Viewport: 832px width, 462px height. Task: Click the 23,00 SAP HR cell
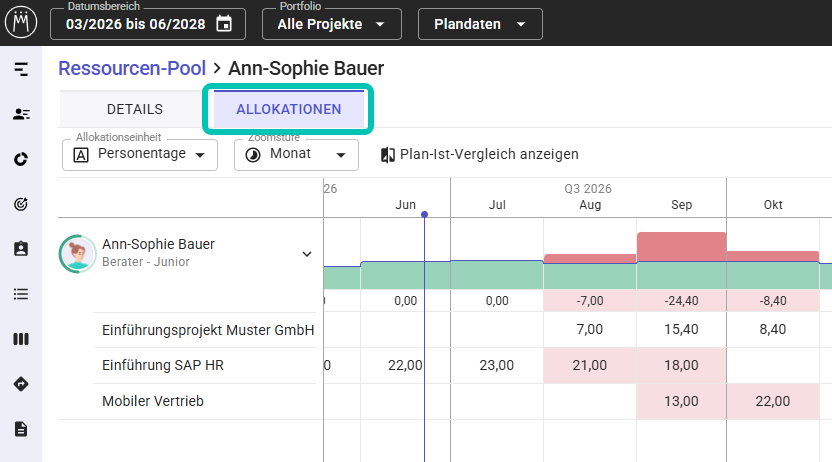click(x=497, y=365)
